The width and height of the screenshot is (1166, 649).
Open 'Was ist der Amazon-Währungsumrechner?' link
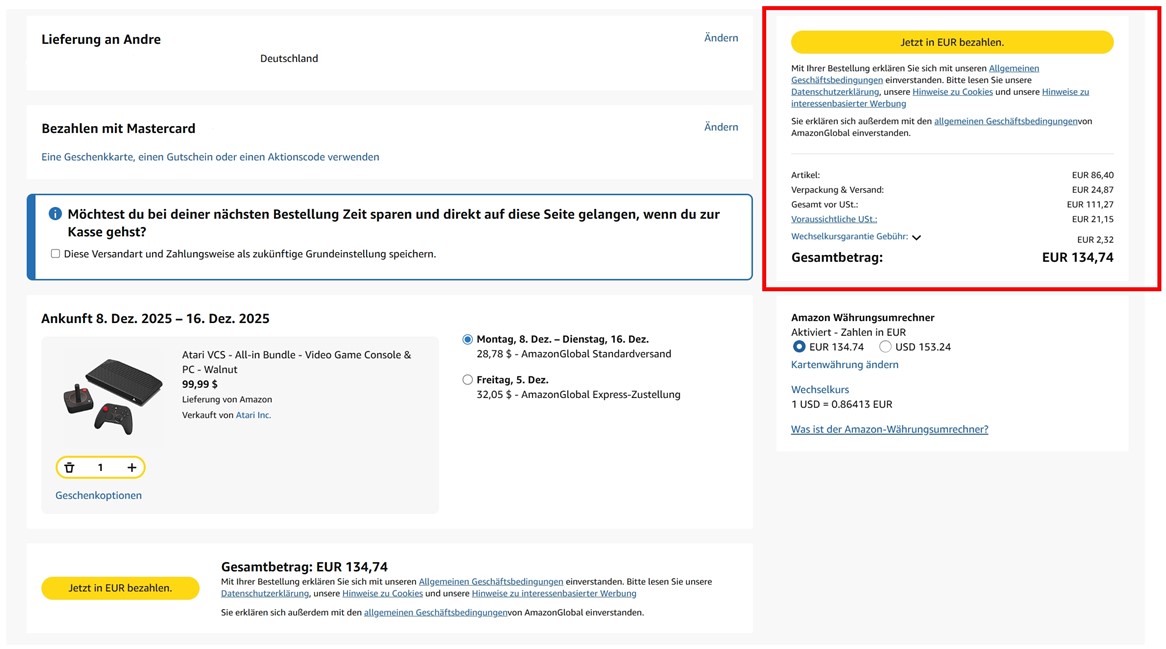click(889, 429)
